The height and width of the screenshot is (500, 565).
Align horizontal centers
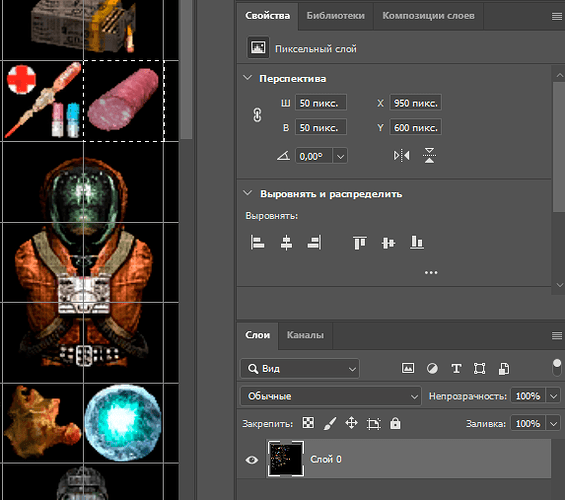(x=286, y=242)
